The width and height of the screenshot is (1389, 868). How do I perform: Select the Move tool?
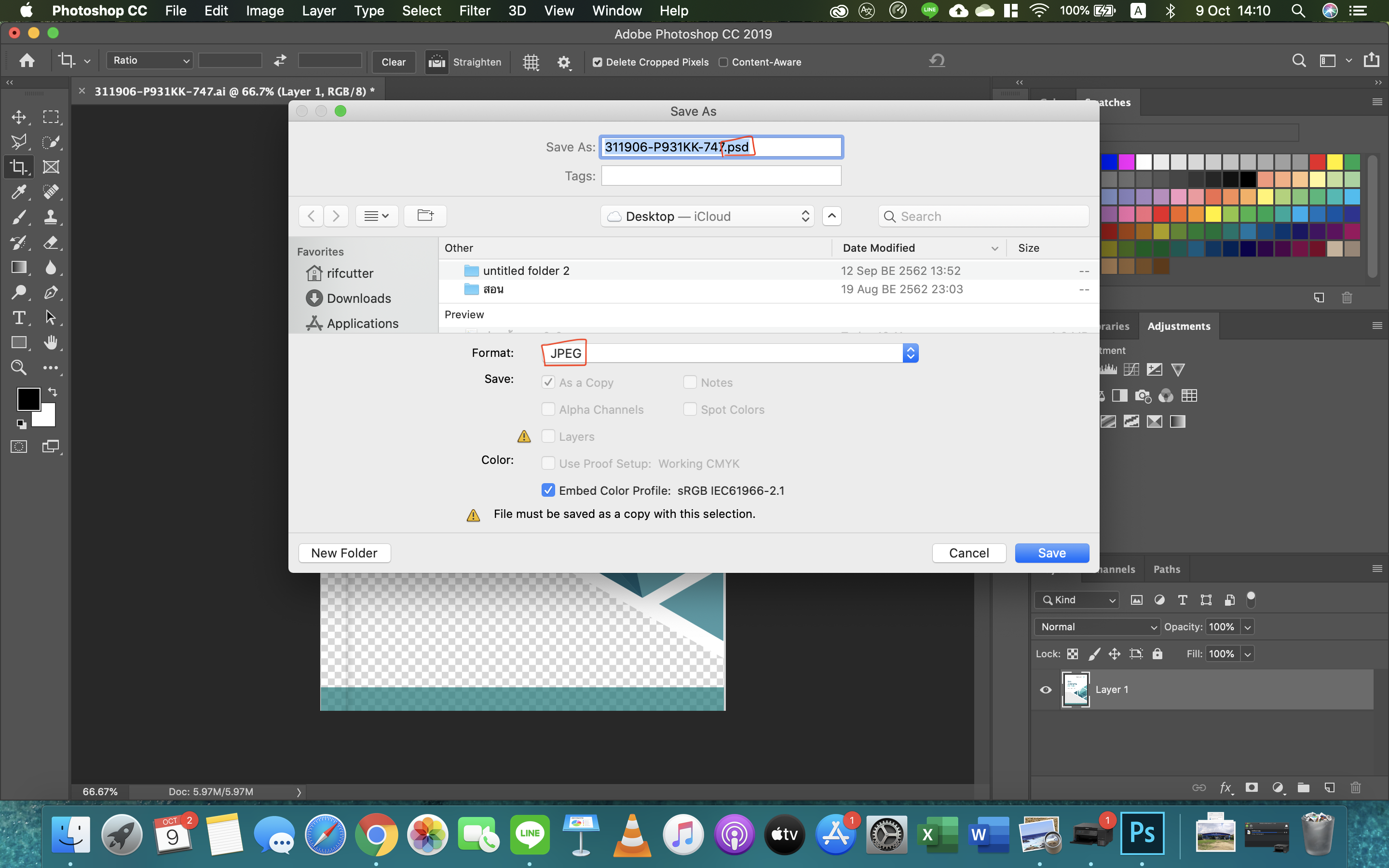pos(19,117)
